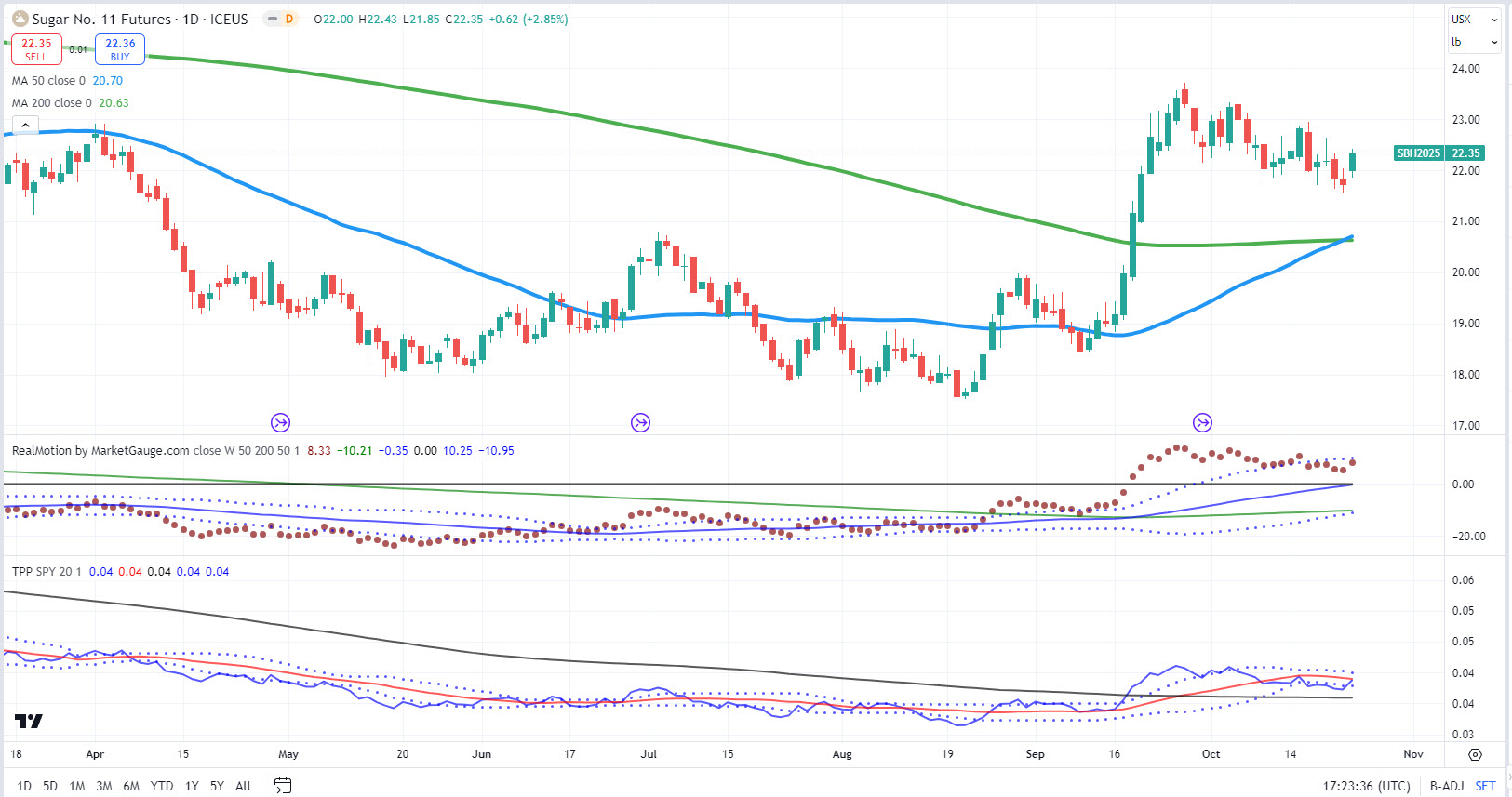Image resolution: width=1512 pixels, height=797 pixels.
Task: Open the USX currency dropdown
Action: pyautogui.click(x=1475, y=19)
